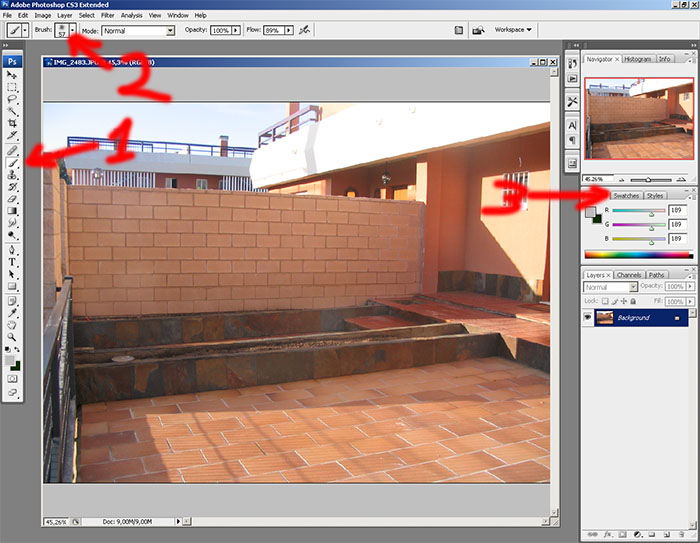Select the Notes tool
This screenshot has height=543, width=700.
12,301
